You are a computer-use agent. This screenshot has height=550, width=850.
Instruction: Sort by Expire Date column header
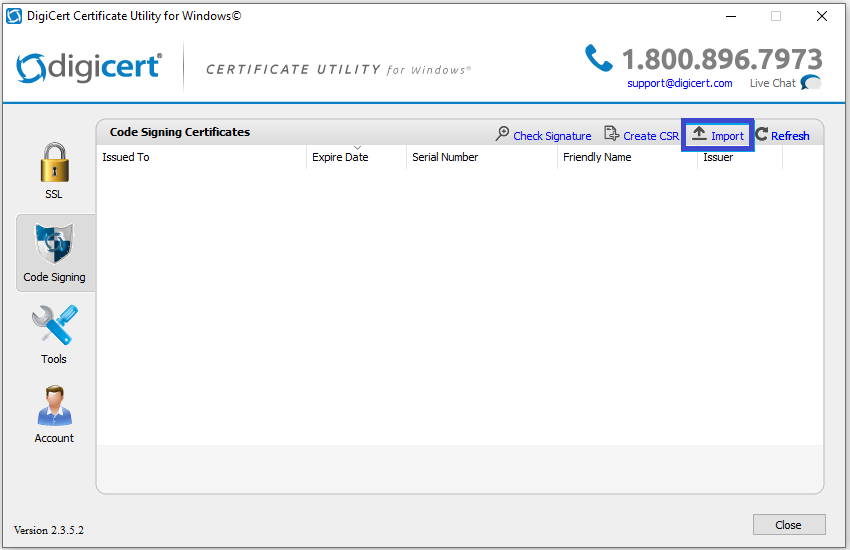(x=356, y=157)
